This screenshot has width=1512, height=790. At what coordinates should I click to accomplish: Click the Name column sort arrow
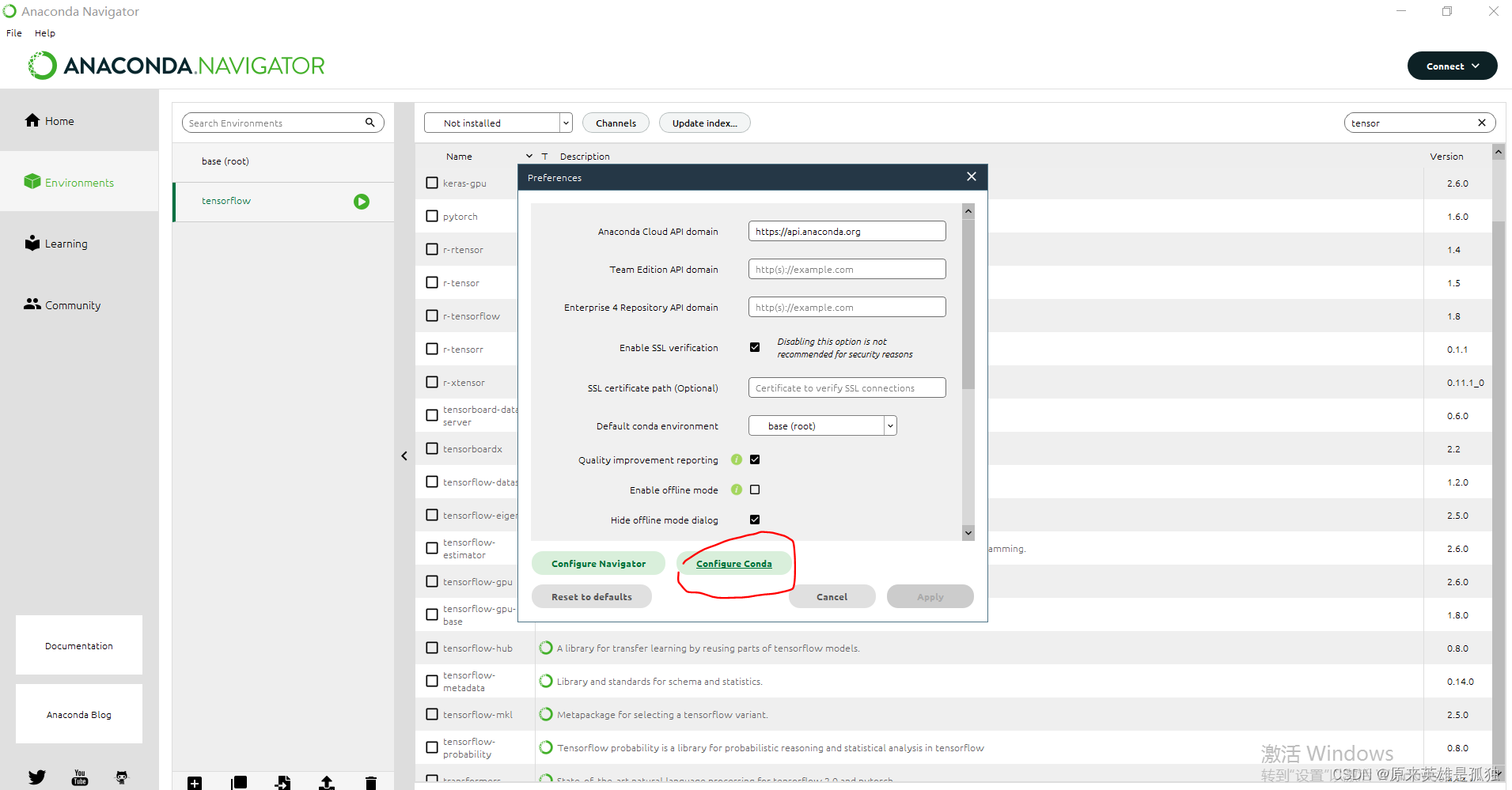tap(529, 157)
